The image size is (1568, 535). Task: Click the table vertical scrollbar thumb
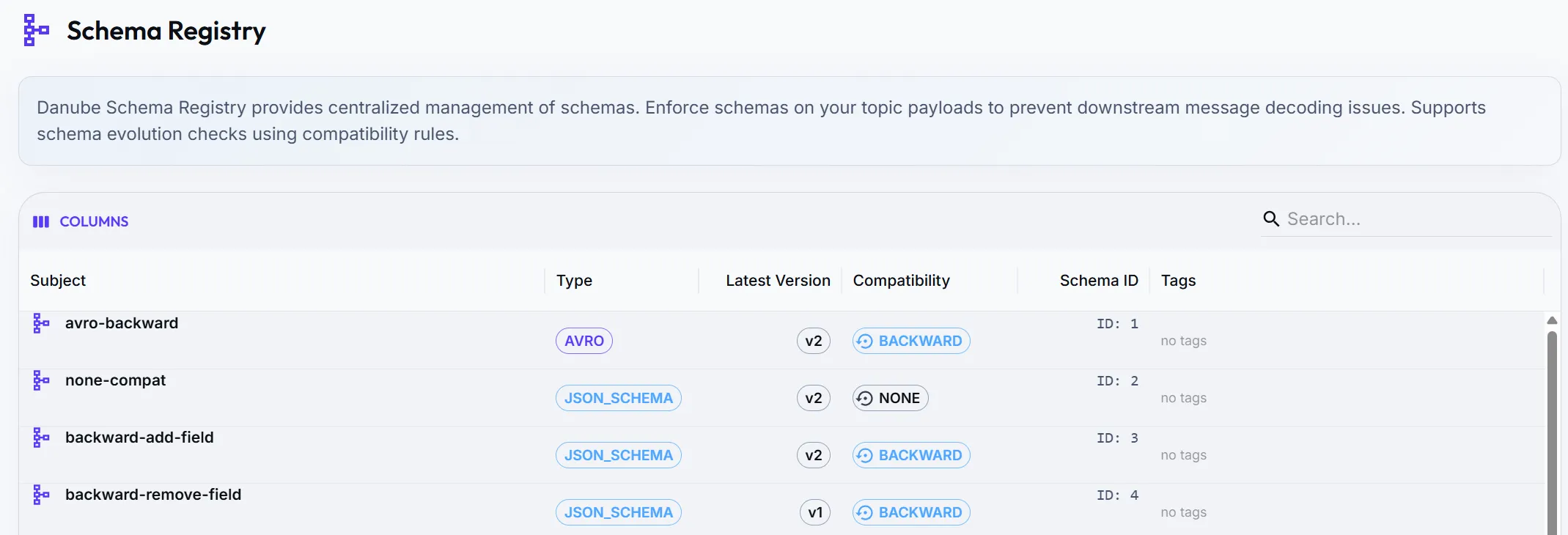click(x=1552, y=432)
